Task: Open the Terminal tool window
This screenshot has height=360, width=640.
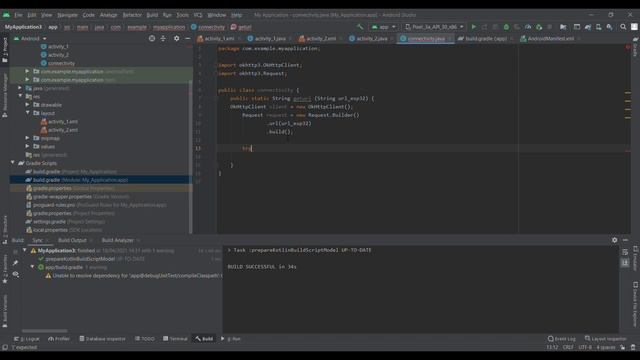Action: pyautogui.click(x=175, y=339)
